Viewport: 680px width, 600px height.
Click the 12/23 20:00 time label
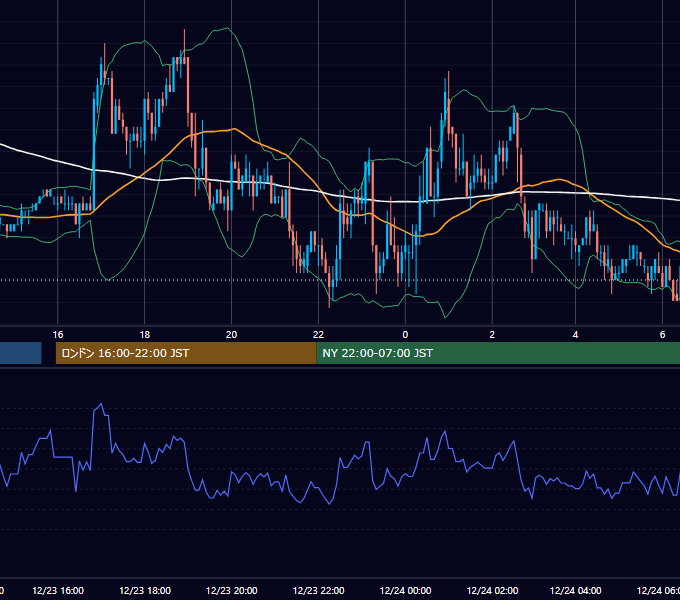click(x=232, y=590)
